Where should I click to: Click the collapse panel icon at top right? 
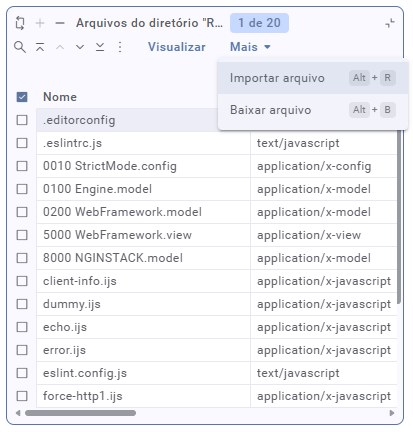pos(390,23)
